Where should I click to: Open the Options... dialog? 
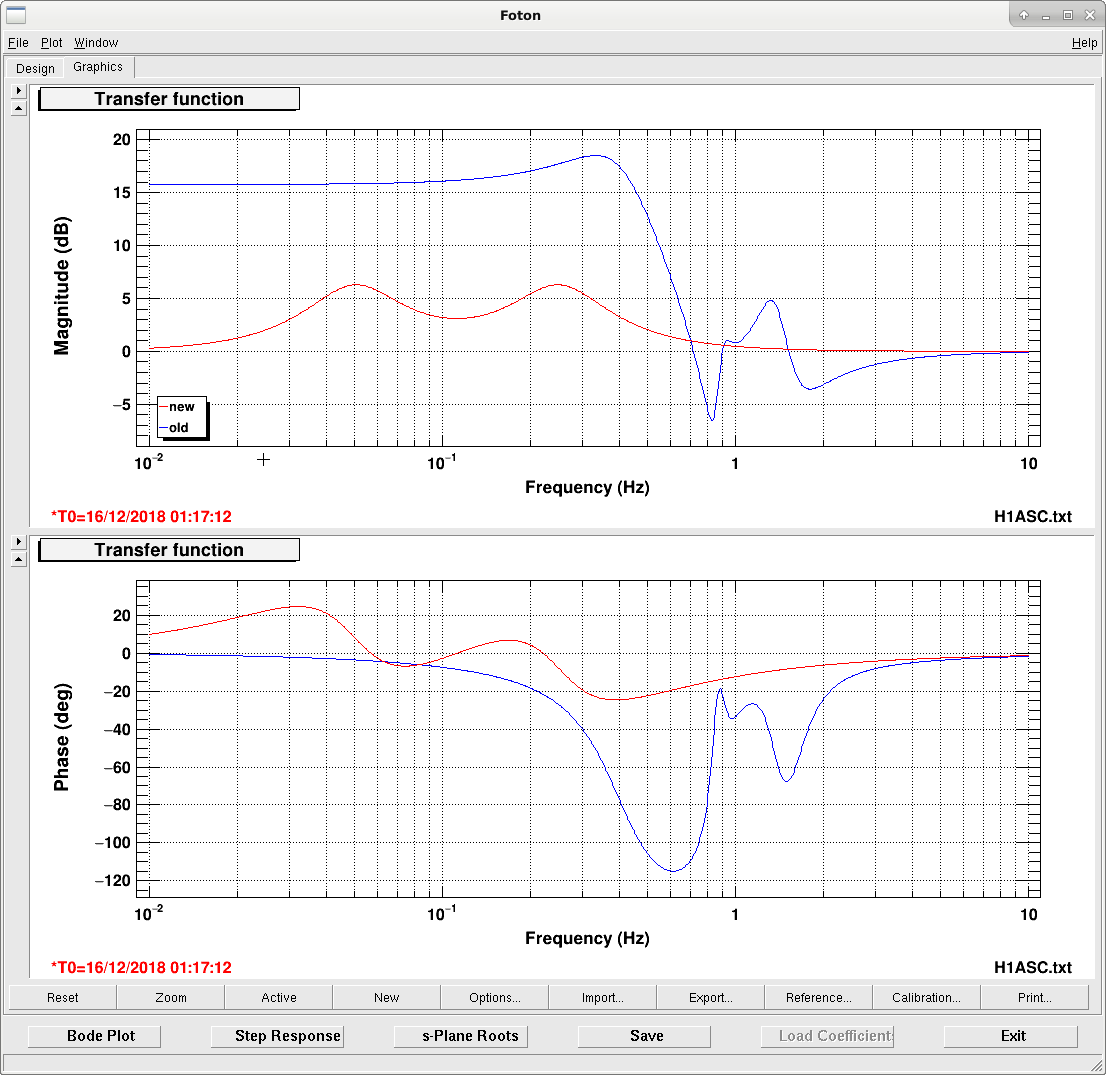494,997
